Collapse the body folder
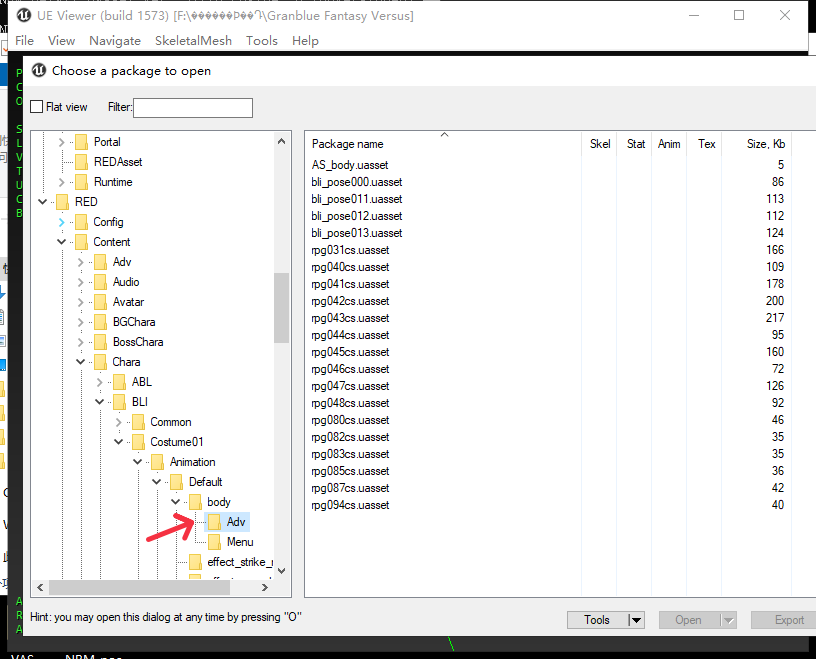This screenshot has height=659, width=816. point(175,502)
